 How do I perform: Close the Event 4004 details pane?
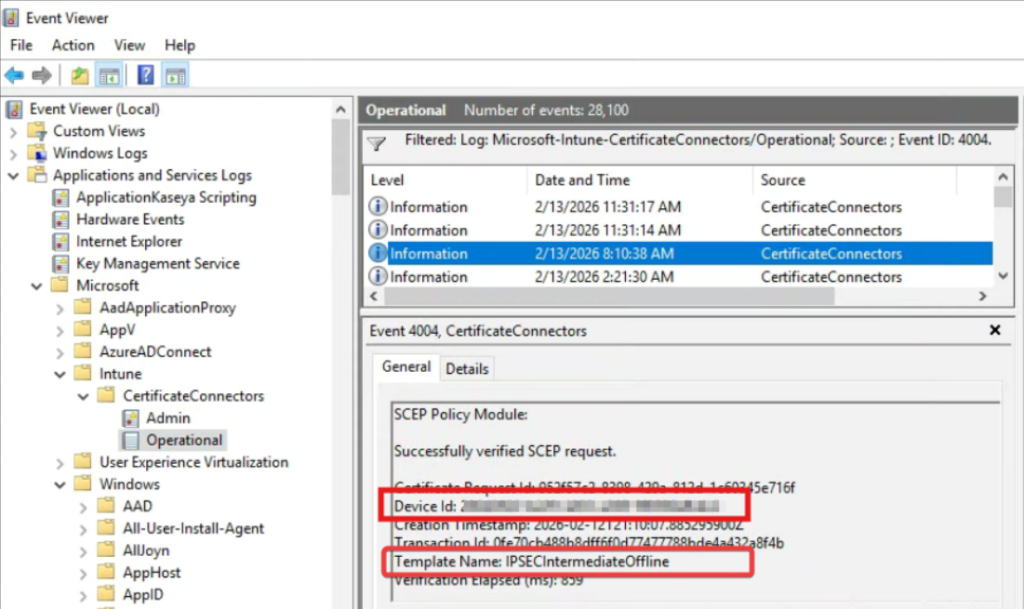[995, 330]
